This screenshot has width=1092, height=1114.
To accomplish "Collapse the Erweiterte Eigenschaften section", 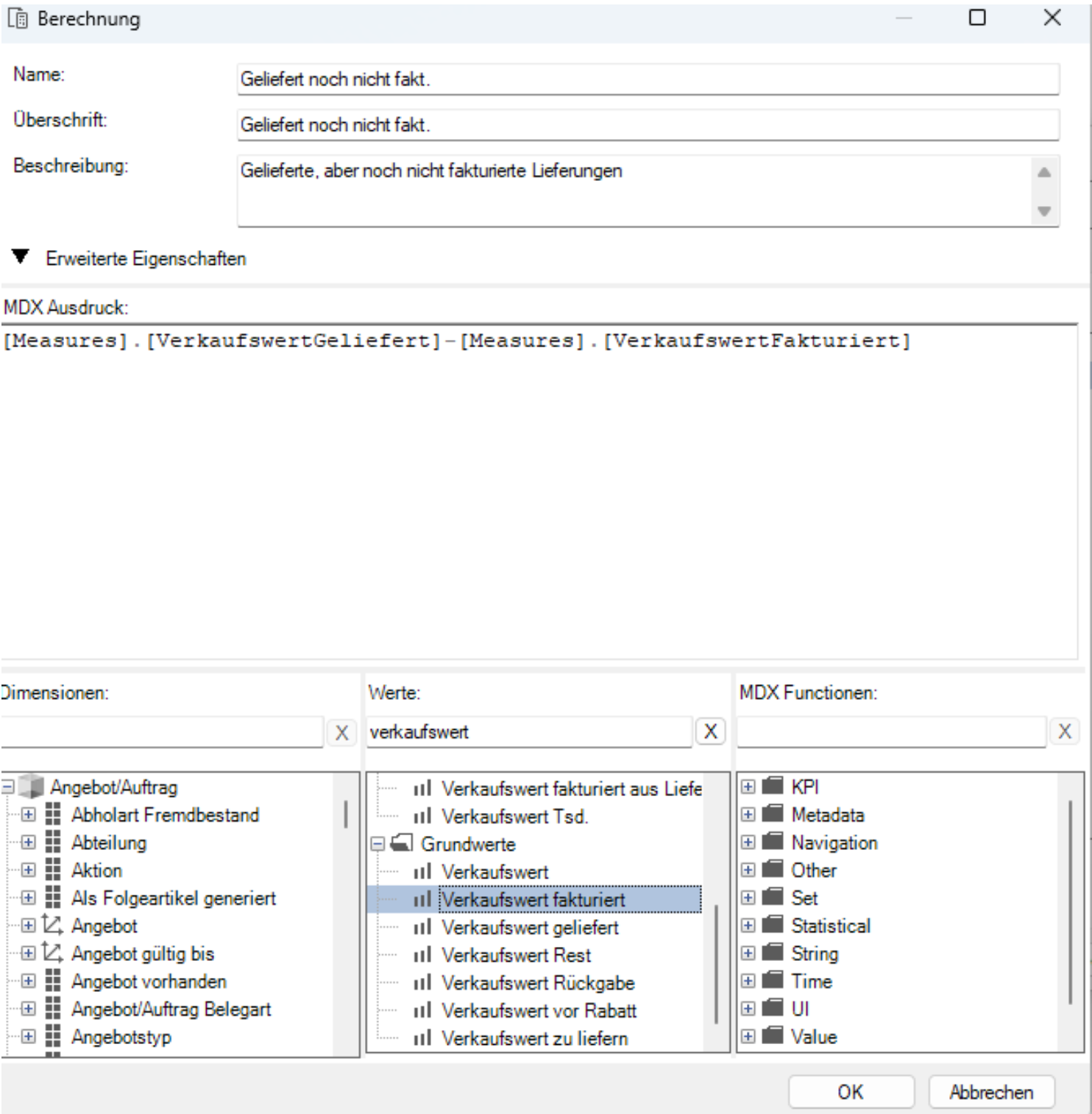I will pyautogui.click(x=21, y=257).
